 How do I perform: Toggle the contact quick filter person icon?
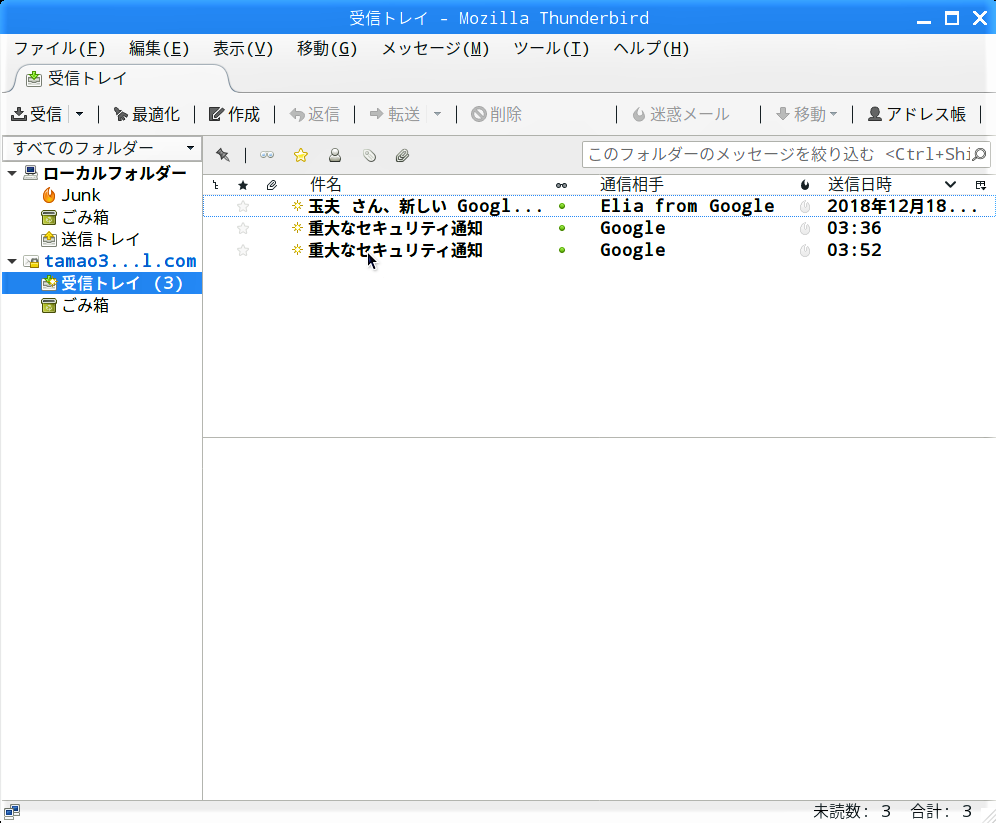click(335, 155)
